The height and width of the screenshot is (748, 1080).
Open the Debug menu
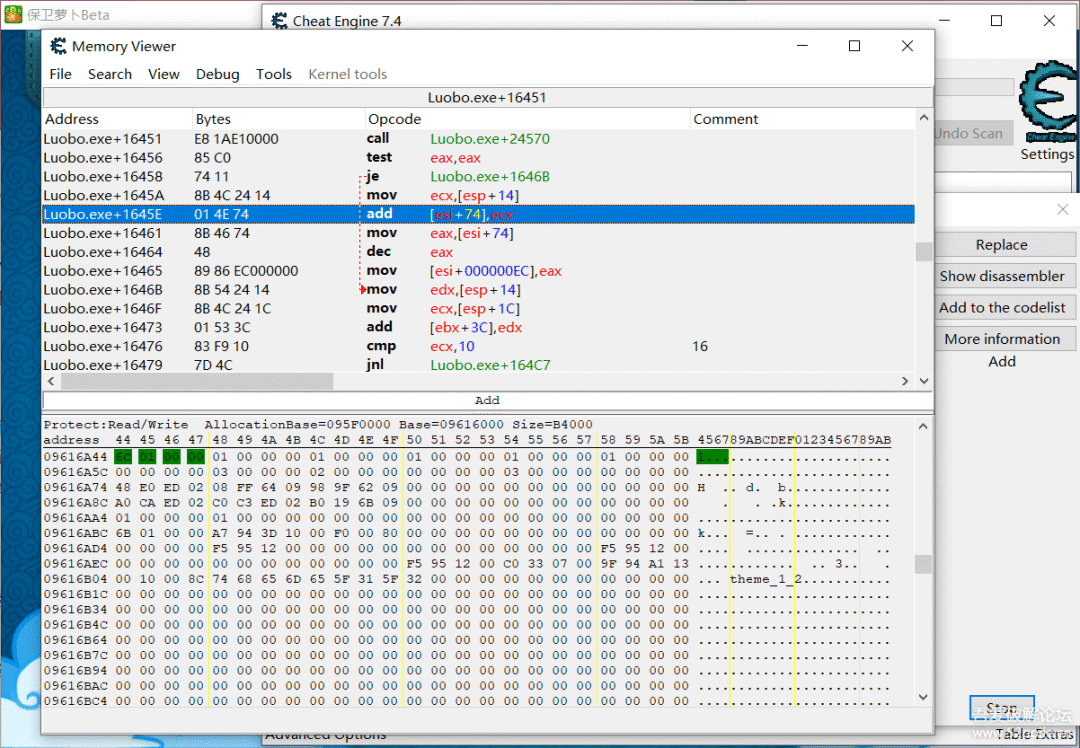(217, 74)
